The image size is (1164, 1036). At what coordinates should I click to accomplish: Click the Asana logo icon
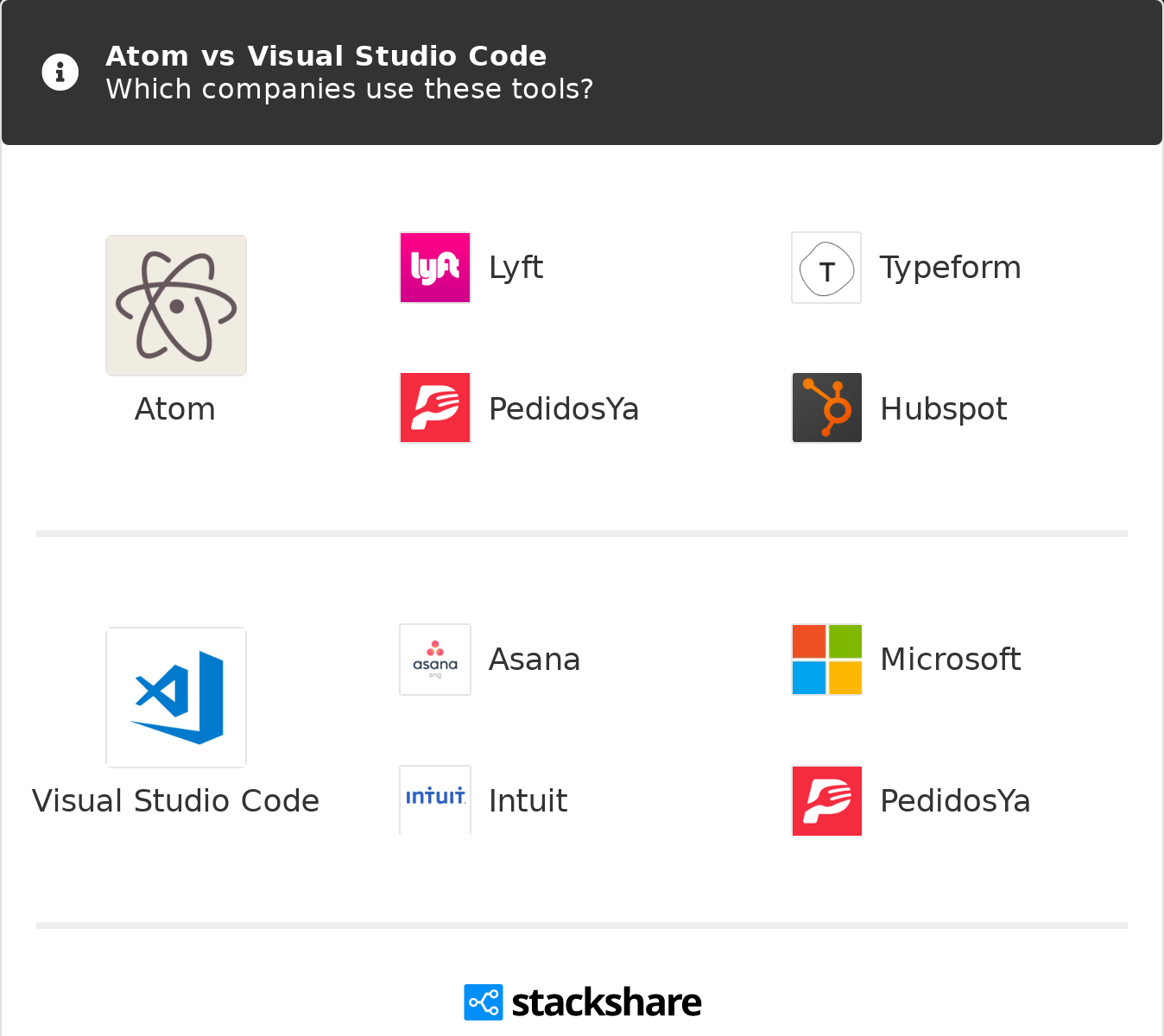(434, 659)
